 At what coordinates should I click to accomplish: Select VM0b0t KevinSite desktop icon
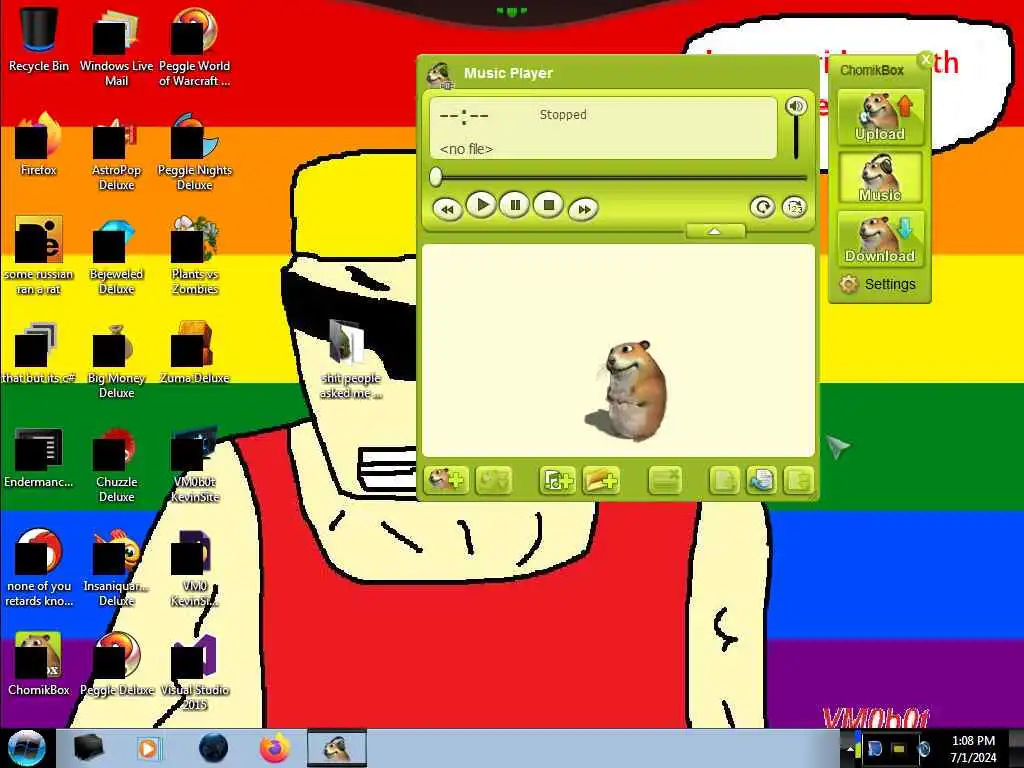[195, 464]
